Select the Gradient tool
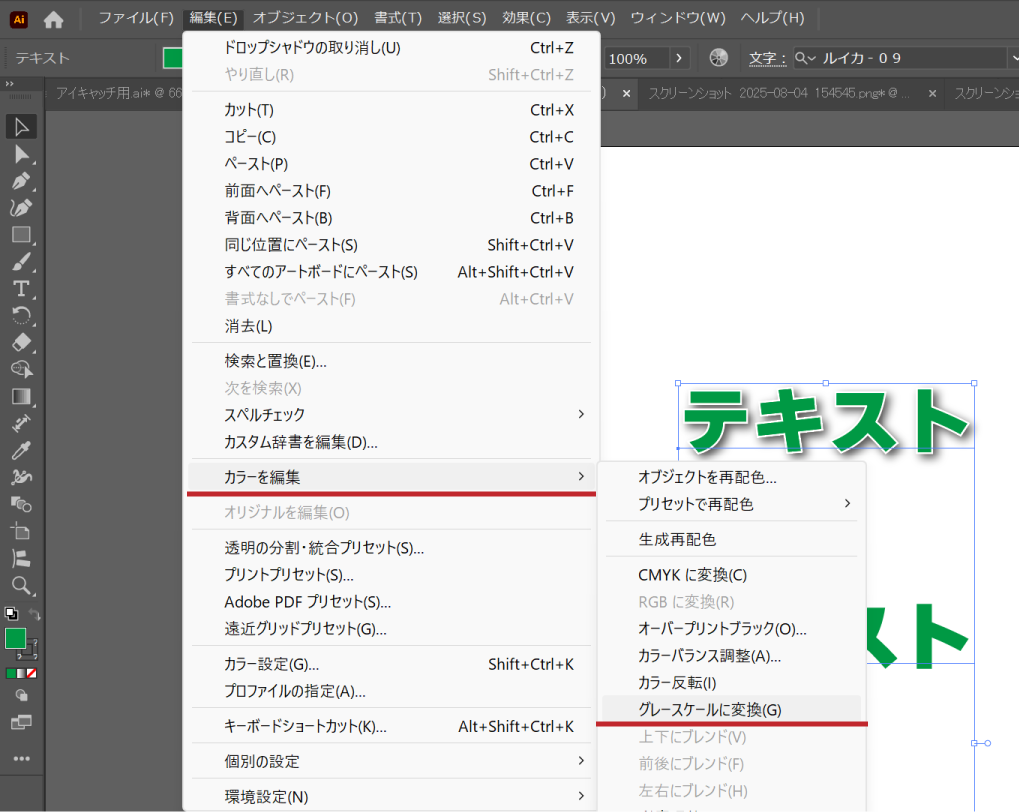Image resolution: width=1019 pixels, height=812 pixels. click(21, 397)
